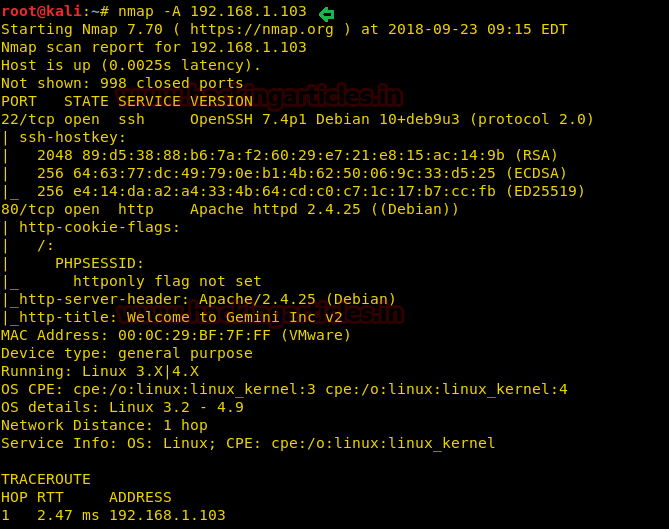Select the TRACEROUTE section heading
The image size is (669, 529).
click(x=46, y=479)
